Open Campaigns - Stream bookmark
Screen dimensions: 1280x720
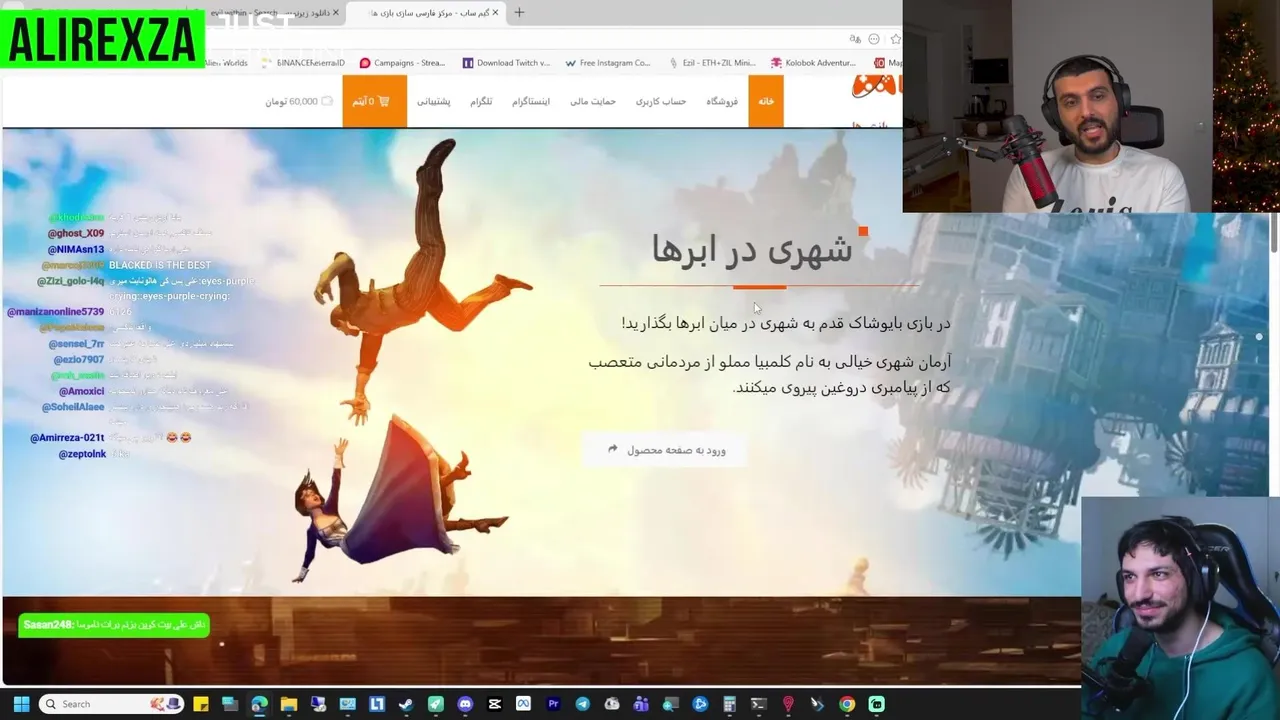402,63
